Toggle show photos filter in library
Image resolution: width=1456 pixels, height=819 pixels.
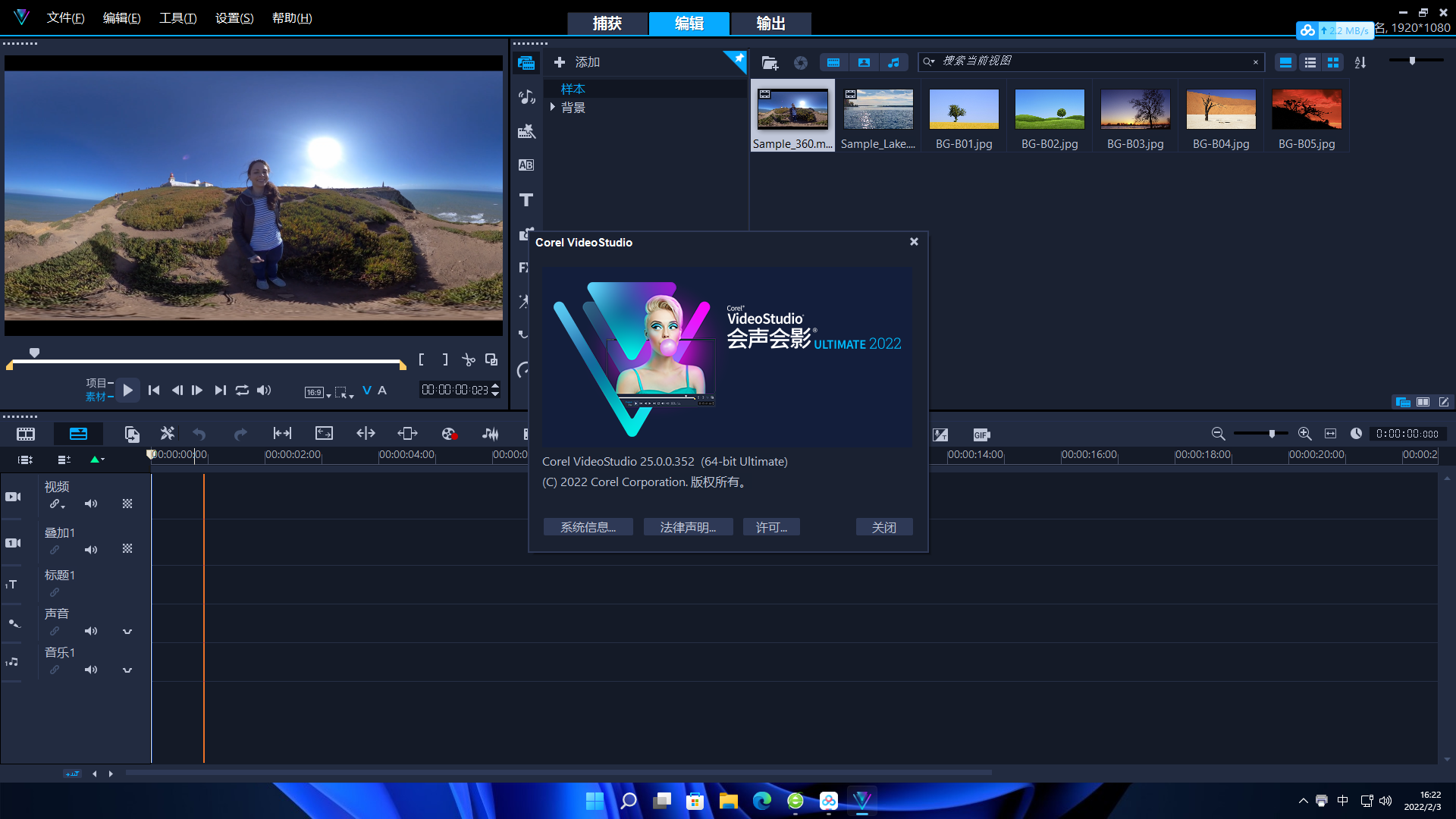pos(864,63)
